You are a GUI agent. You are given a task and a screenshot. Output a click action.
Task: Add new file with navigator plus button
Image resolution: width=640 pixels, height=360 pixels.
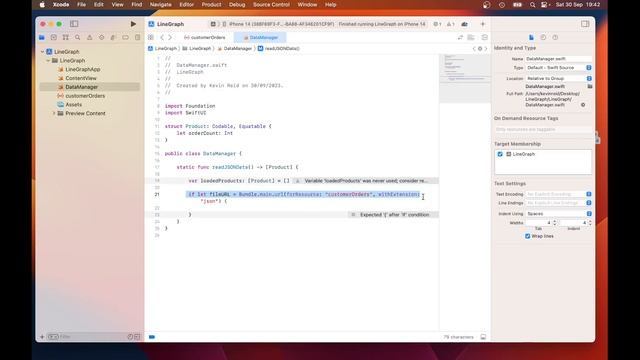tap(42, 337)
